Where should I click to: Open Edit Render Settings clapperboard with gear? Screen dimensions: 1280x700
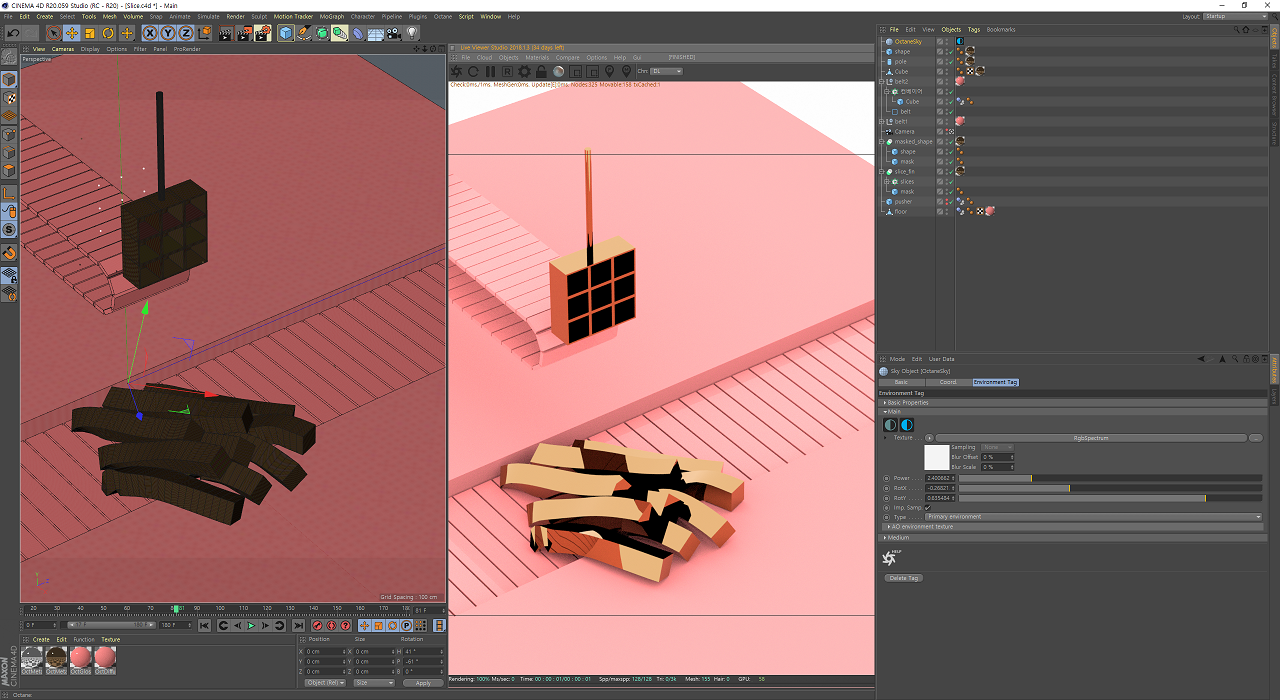tap(263, 33)
